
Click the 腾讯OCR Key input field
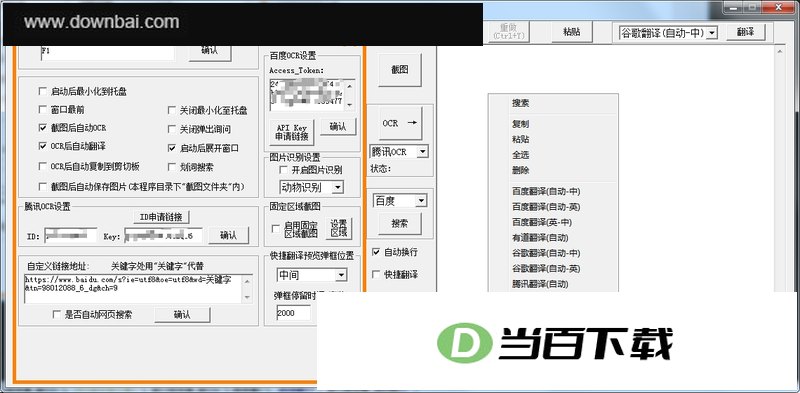coord(163,235)
